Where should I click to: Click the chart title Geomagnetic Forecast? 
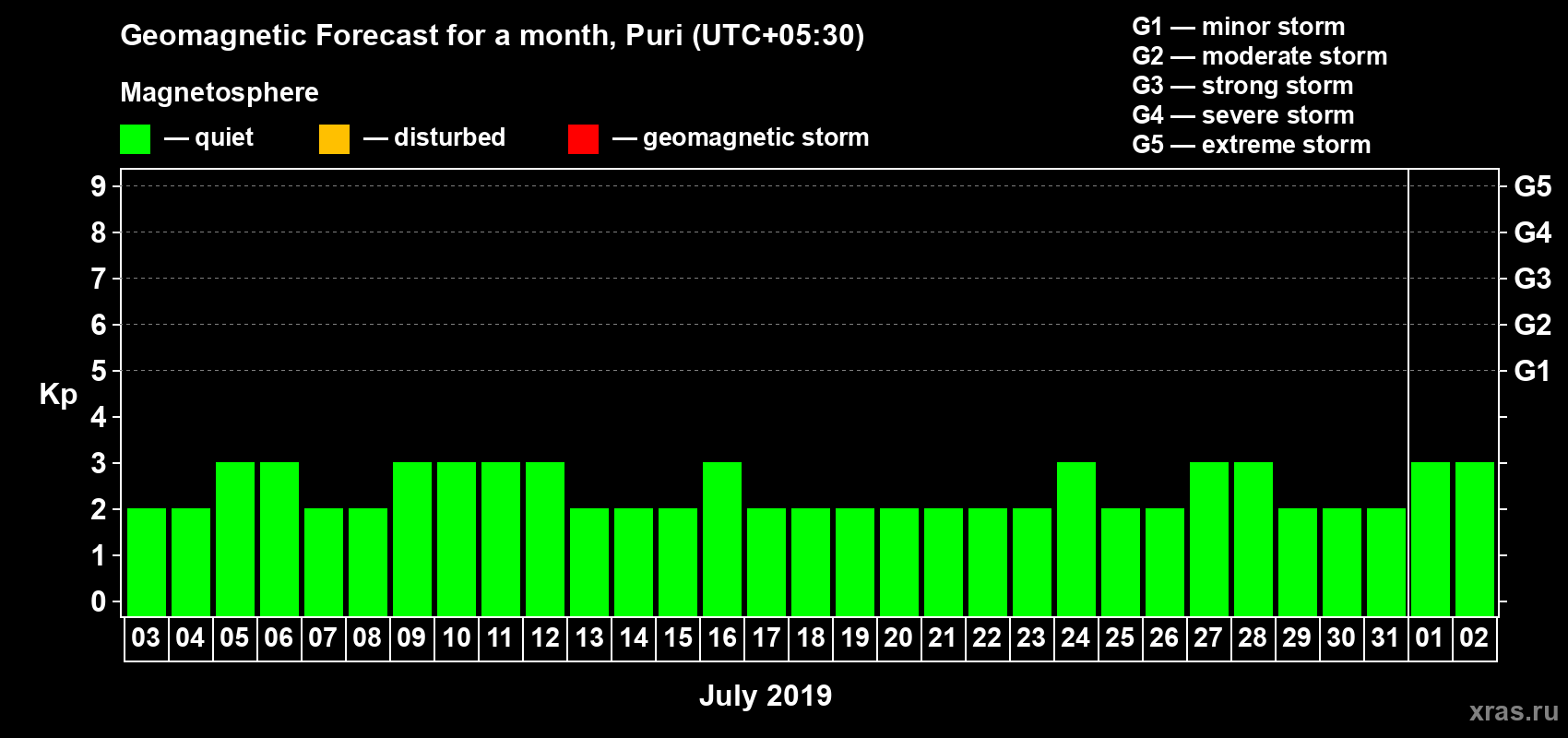[493, 36]
